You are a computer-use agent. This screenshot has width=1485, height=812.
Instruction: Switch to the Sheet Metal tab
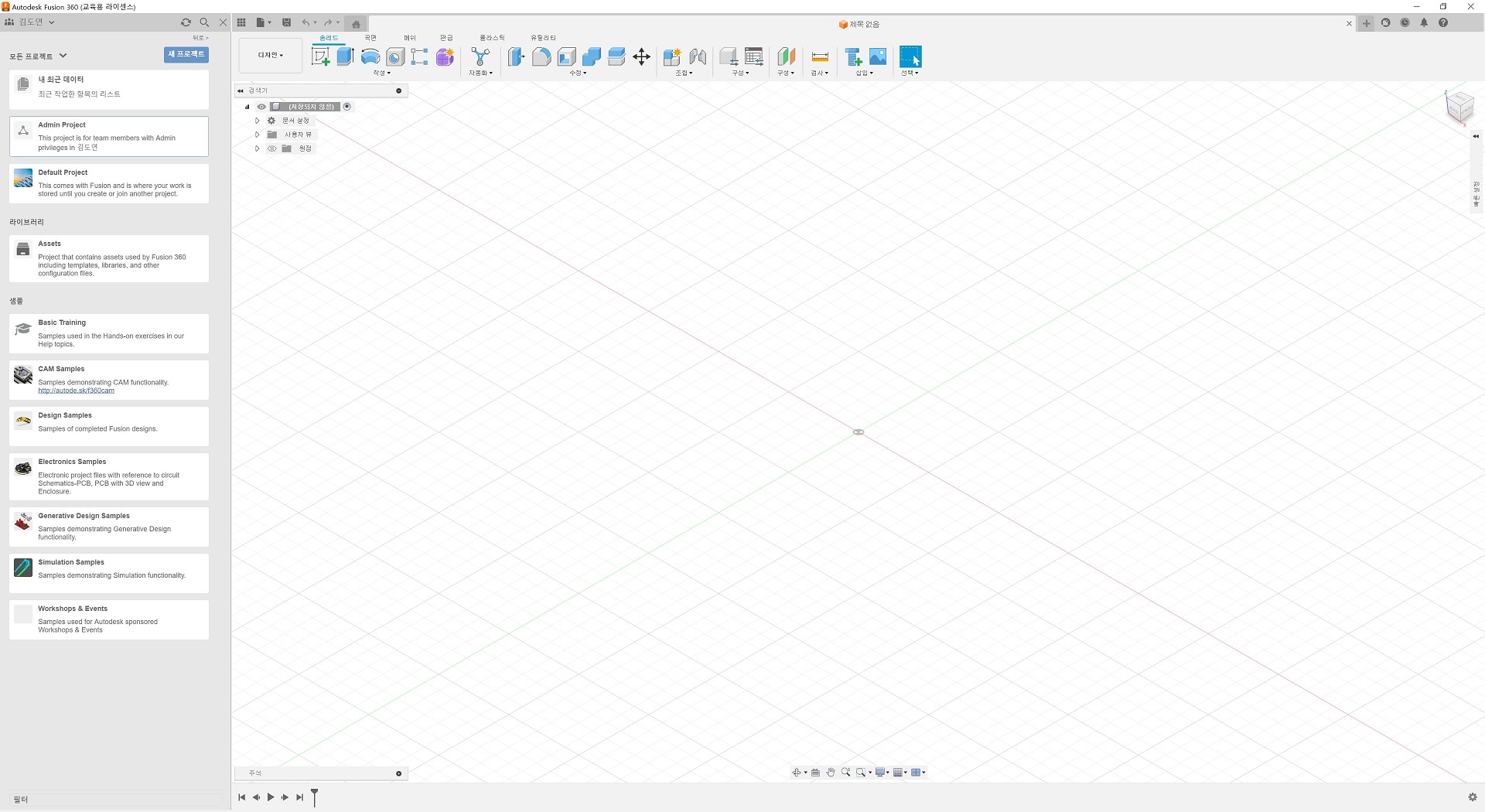click(x=446, y=38)
